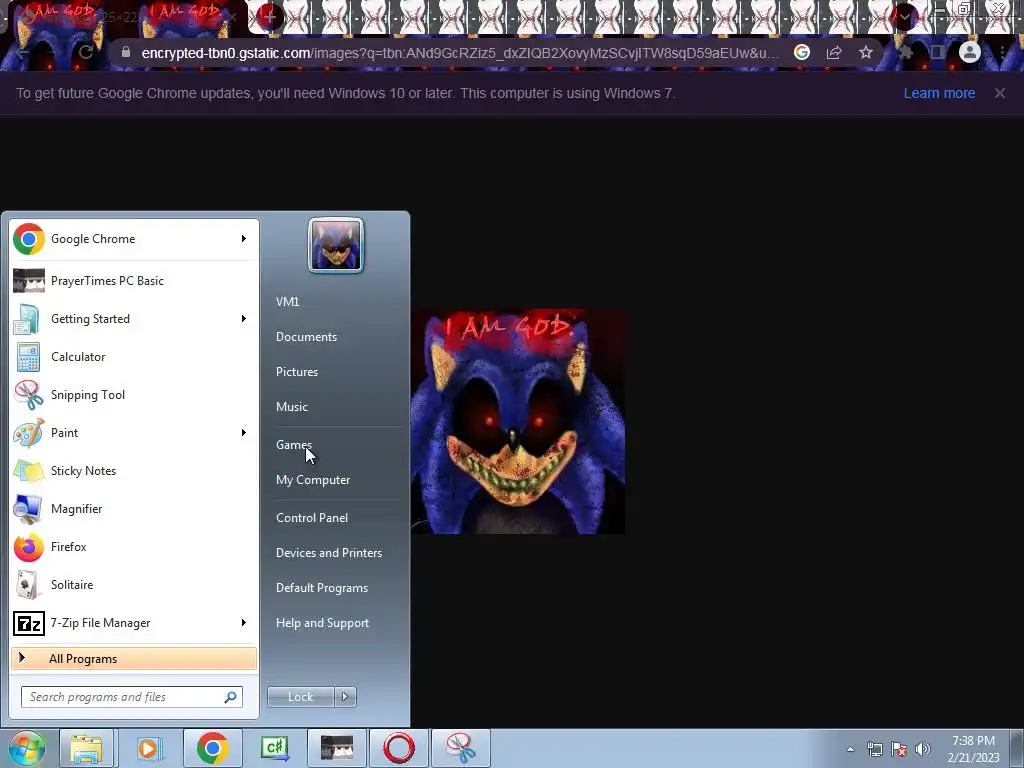The image size is (1024, 768).
Task: Launch Calculator from Start menu
Action: pos(133,357)
